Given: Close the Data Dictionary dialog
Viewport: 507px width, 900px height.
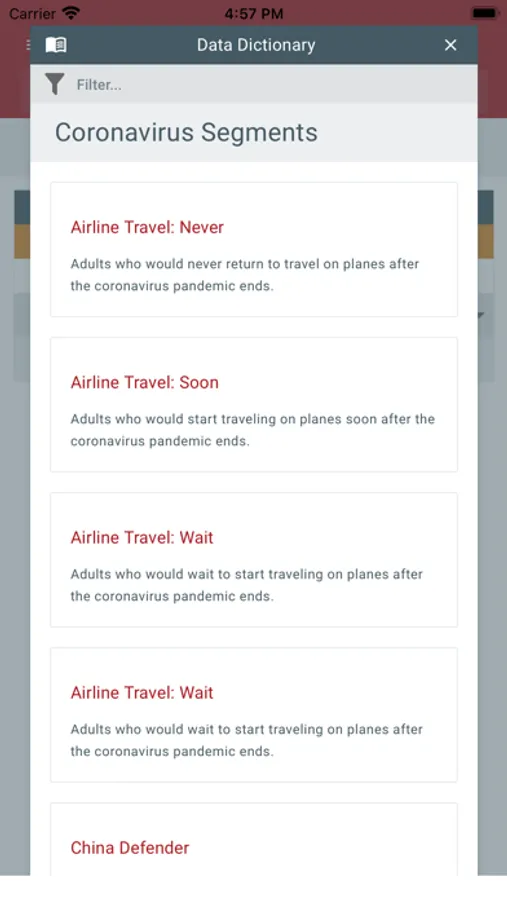Looking at the screenshot, I should click(x=451, y=45).
